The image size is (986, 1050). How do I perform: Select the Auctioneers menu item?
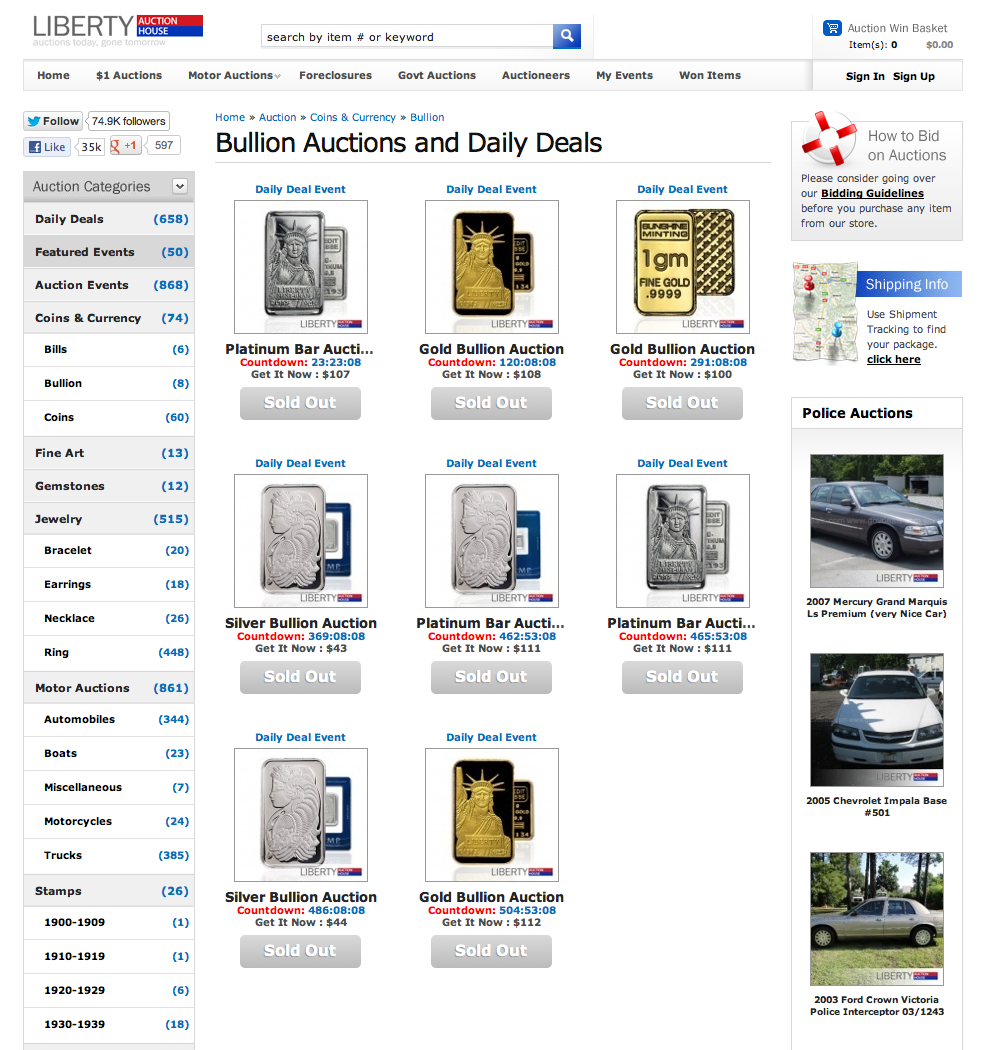[x=536, y=76]
